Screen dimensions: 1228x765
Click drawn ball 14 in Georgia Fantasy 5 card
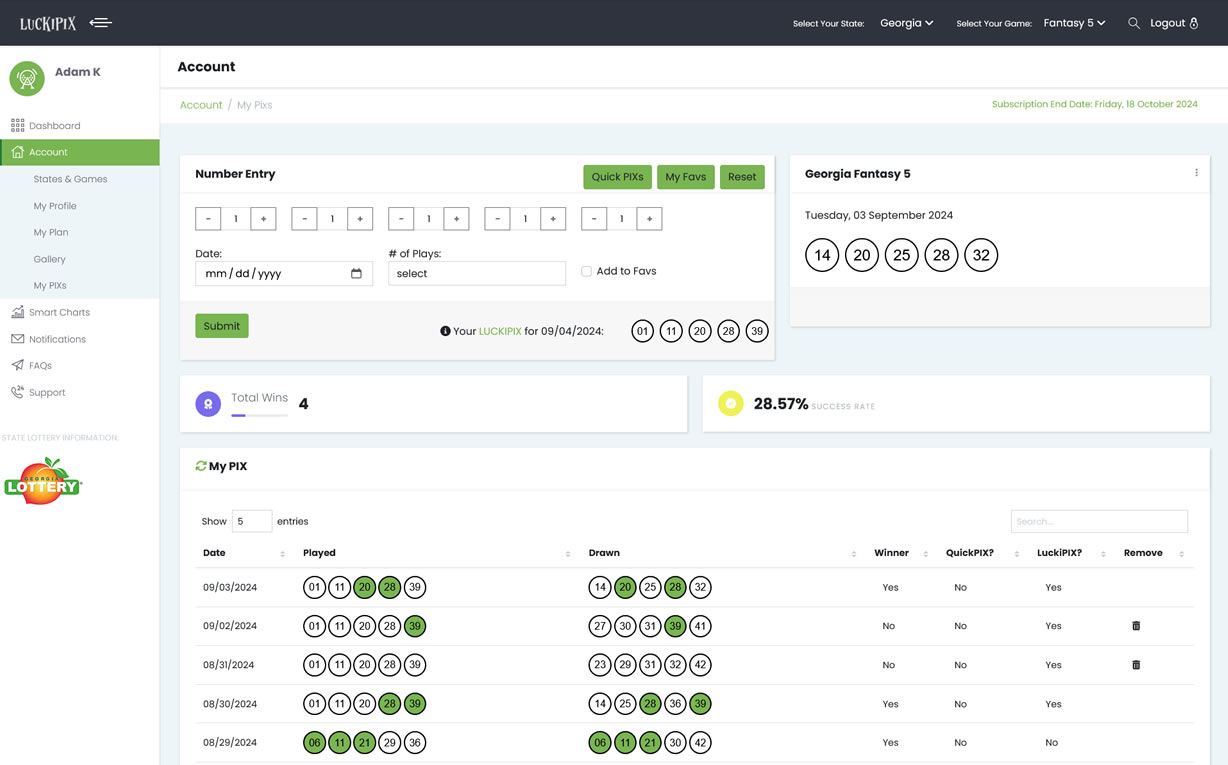pos(822,255)
